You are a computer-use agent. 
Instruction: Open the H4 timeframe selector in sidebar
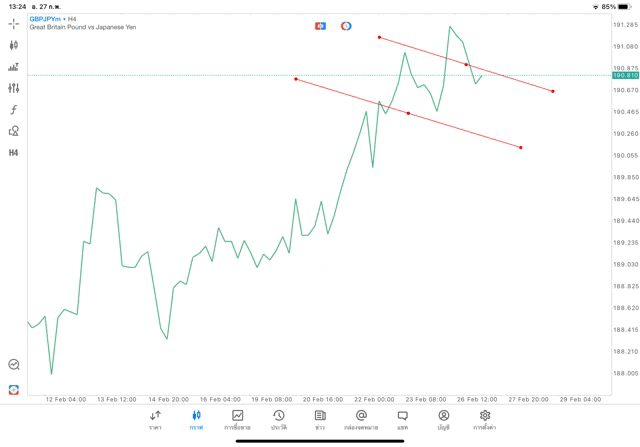coord(14,153)
